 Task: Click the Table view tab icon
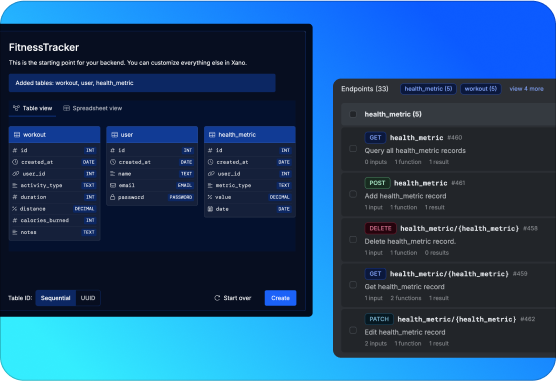click(16, 108)
